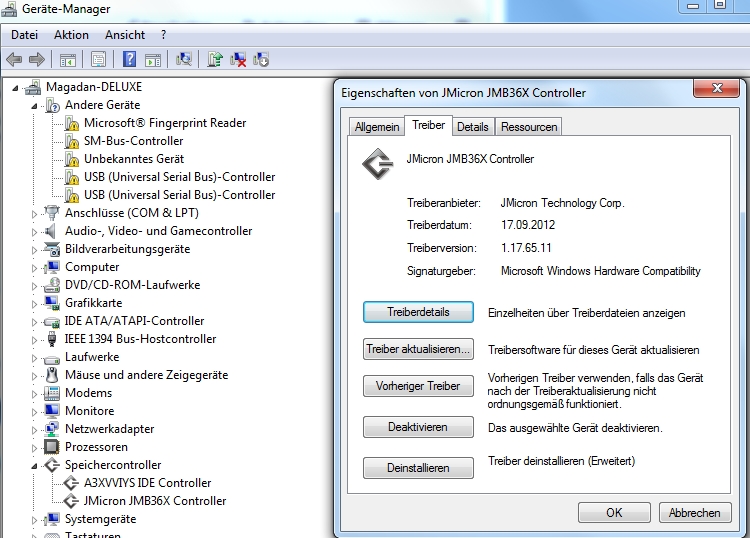Expand the Laufwerke category
Image resolution: width=750 pixels, height=538 pixels.
tap(34, 358)
